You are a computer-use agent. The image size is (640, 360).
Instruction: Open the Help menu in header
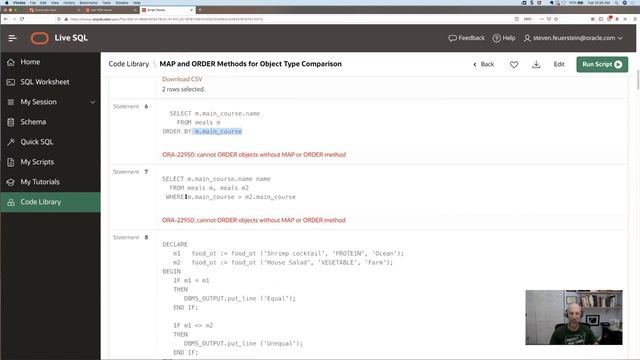[x=504, y=38]
